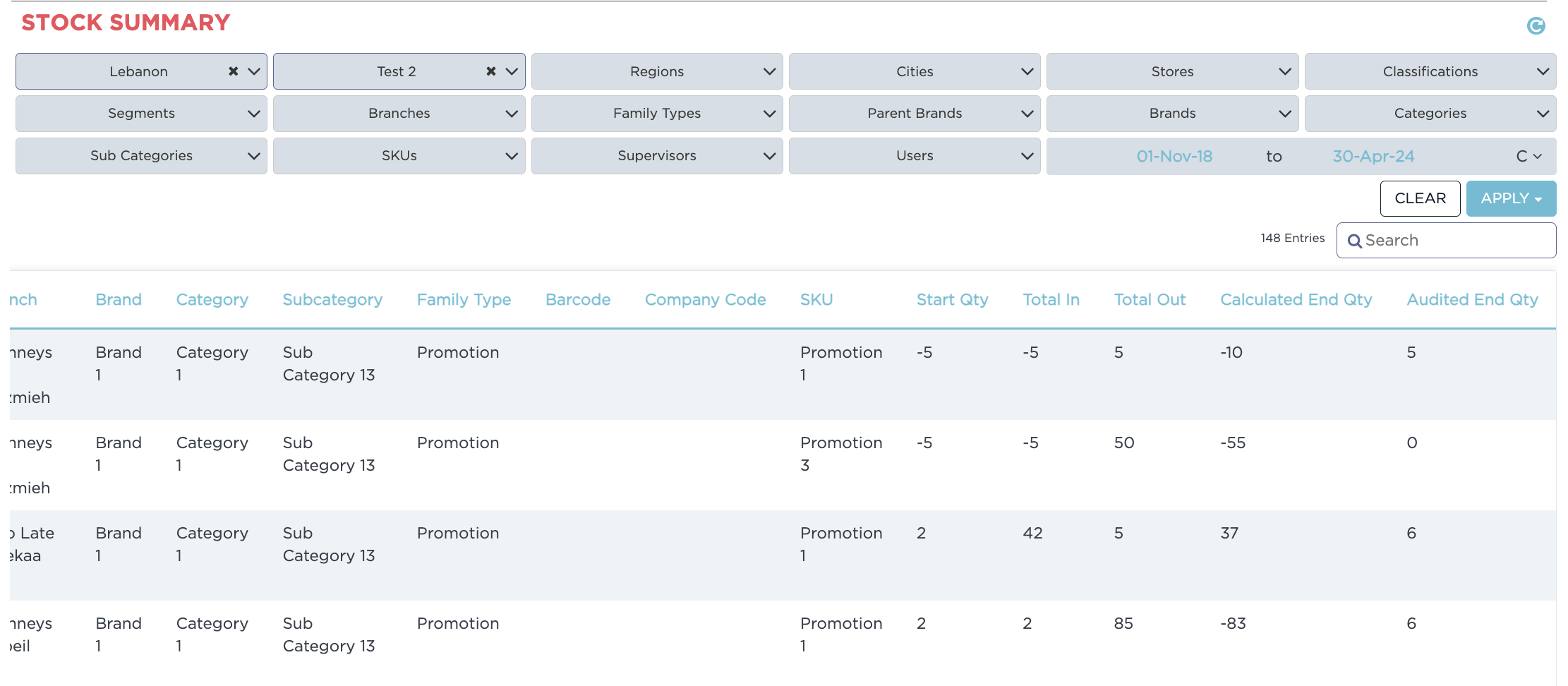Click the refresh icon at top right
Image resolution: width=1568 pixels, height=686 pixels.
tap(1536, 26)
